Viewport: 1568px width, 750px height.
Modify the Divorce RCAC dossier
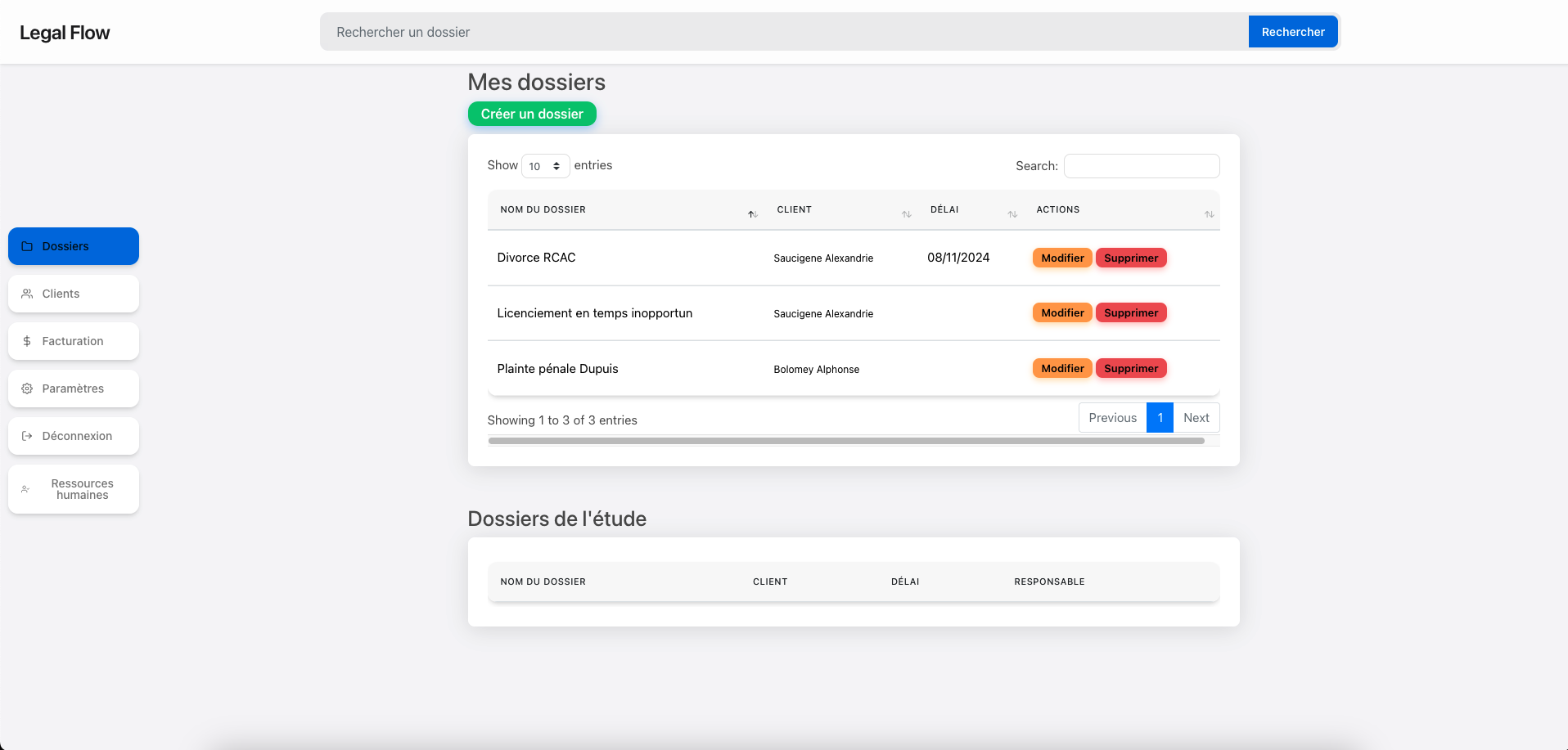coord(1062,258)
